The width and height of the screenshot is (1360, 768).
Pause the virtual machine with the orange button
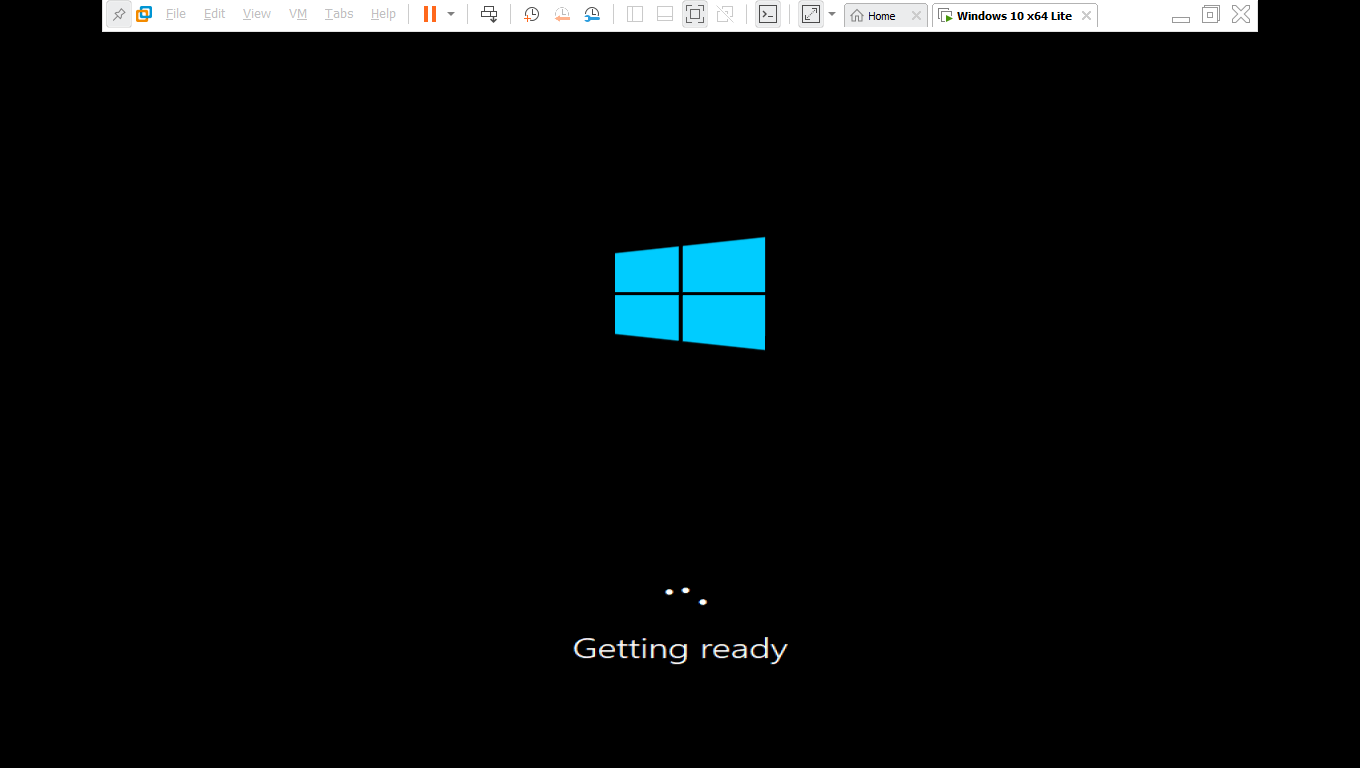[x=429, y=14]
